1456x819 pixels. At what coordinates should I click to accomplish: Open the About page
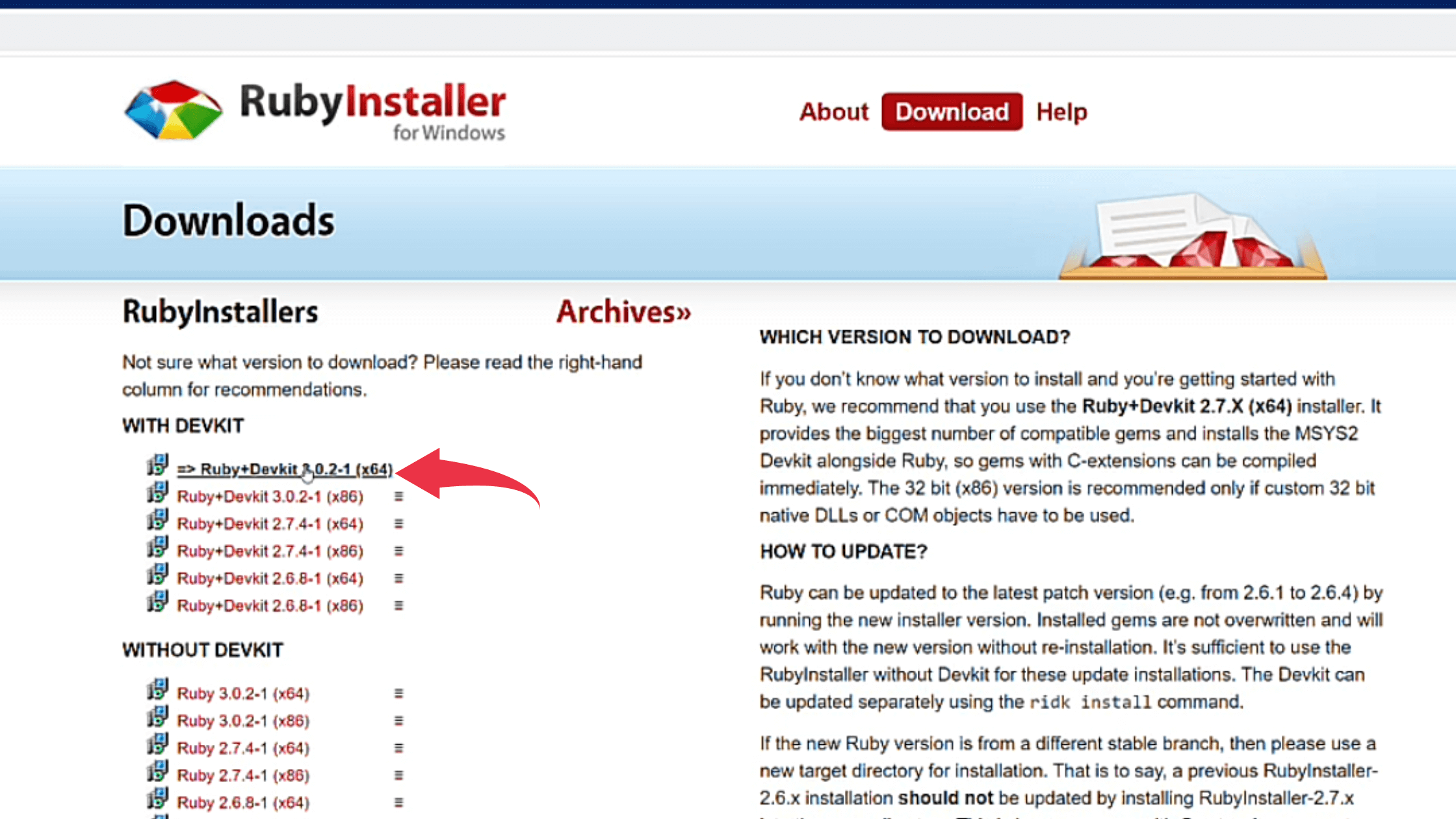(x=833, y=111)
